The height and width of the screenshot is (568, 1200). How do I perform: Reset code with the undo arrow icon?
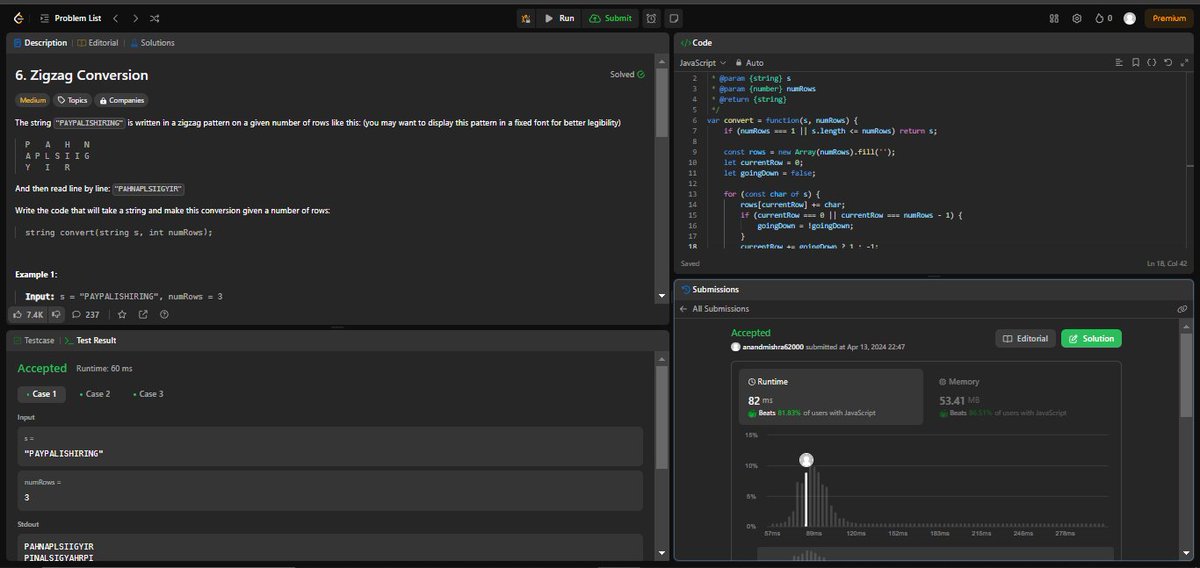(x=1166, y=62)
